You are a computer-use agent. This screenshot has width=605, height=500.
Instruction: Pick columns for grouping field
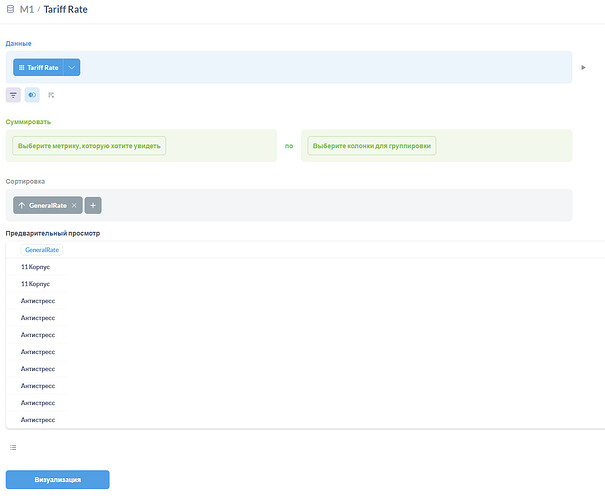coord(371,145)
